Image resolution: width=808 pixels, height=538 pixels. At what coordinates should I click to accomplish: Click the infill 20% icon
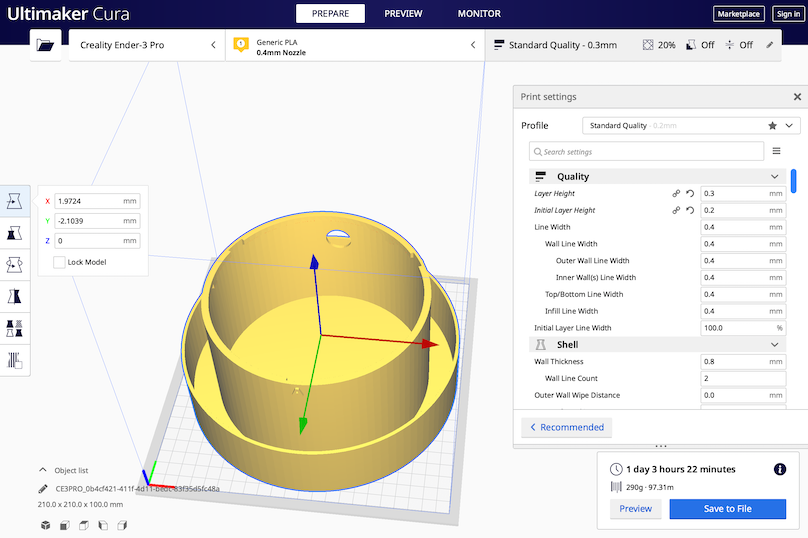click(648, 45)
